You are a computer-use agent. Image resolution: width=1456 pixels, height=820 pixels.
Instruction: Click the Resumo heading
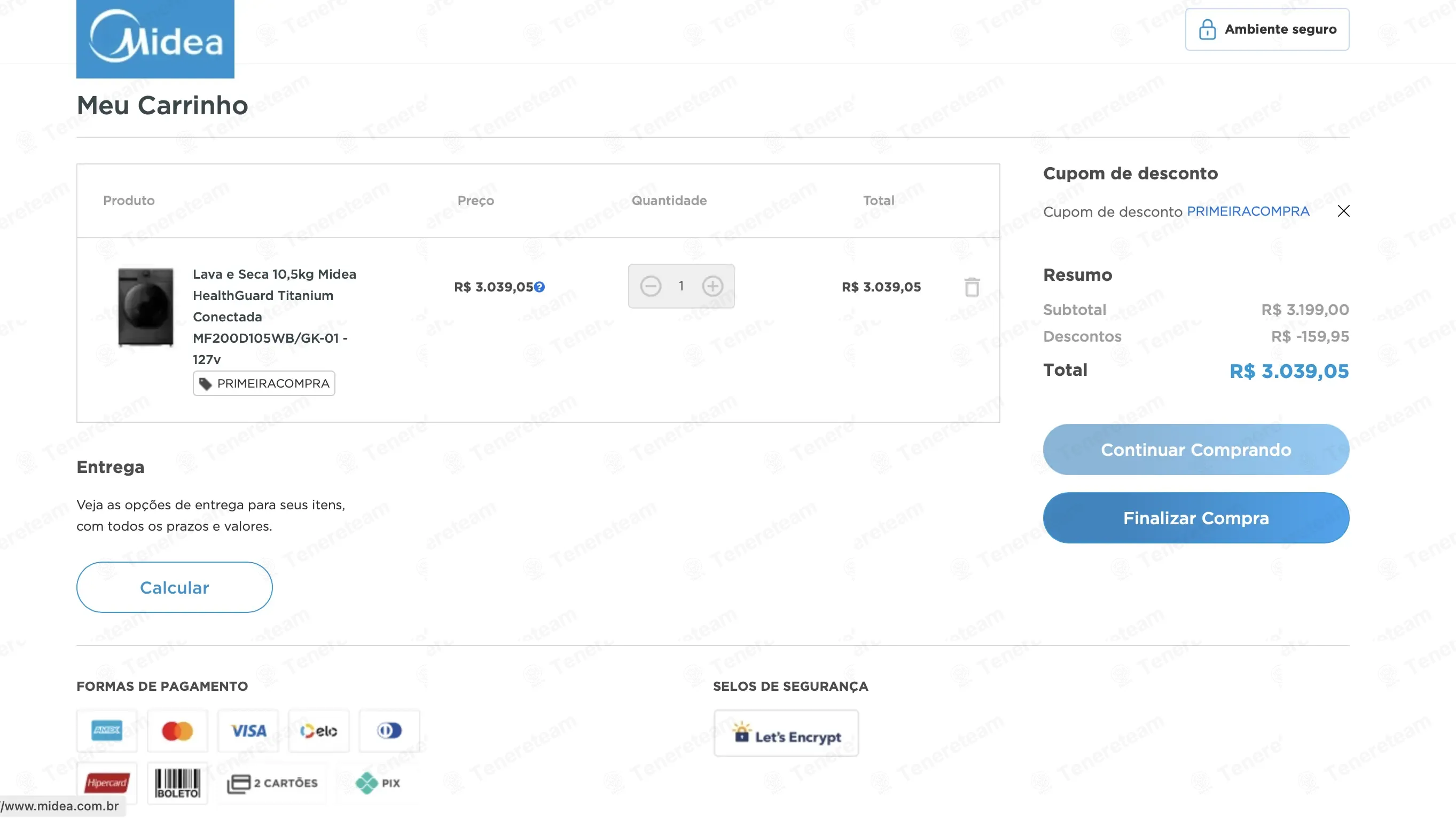[1077, 275]
